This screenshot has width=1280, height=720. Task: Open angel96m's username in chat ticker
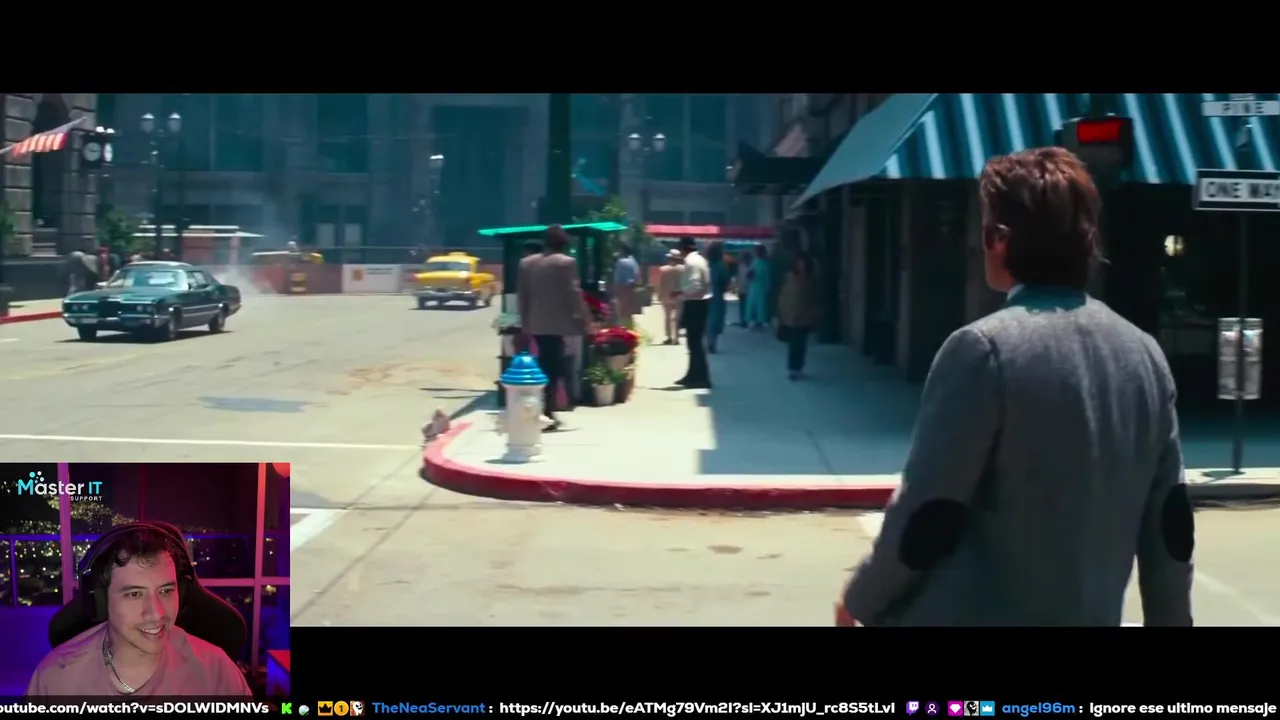tap(1038, 708)
